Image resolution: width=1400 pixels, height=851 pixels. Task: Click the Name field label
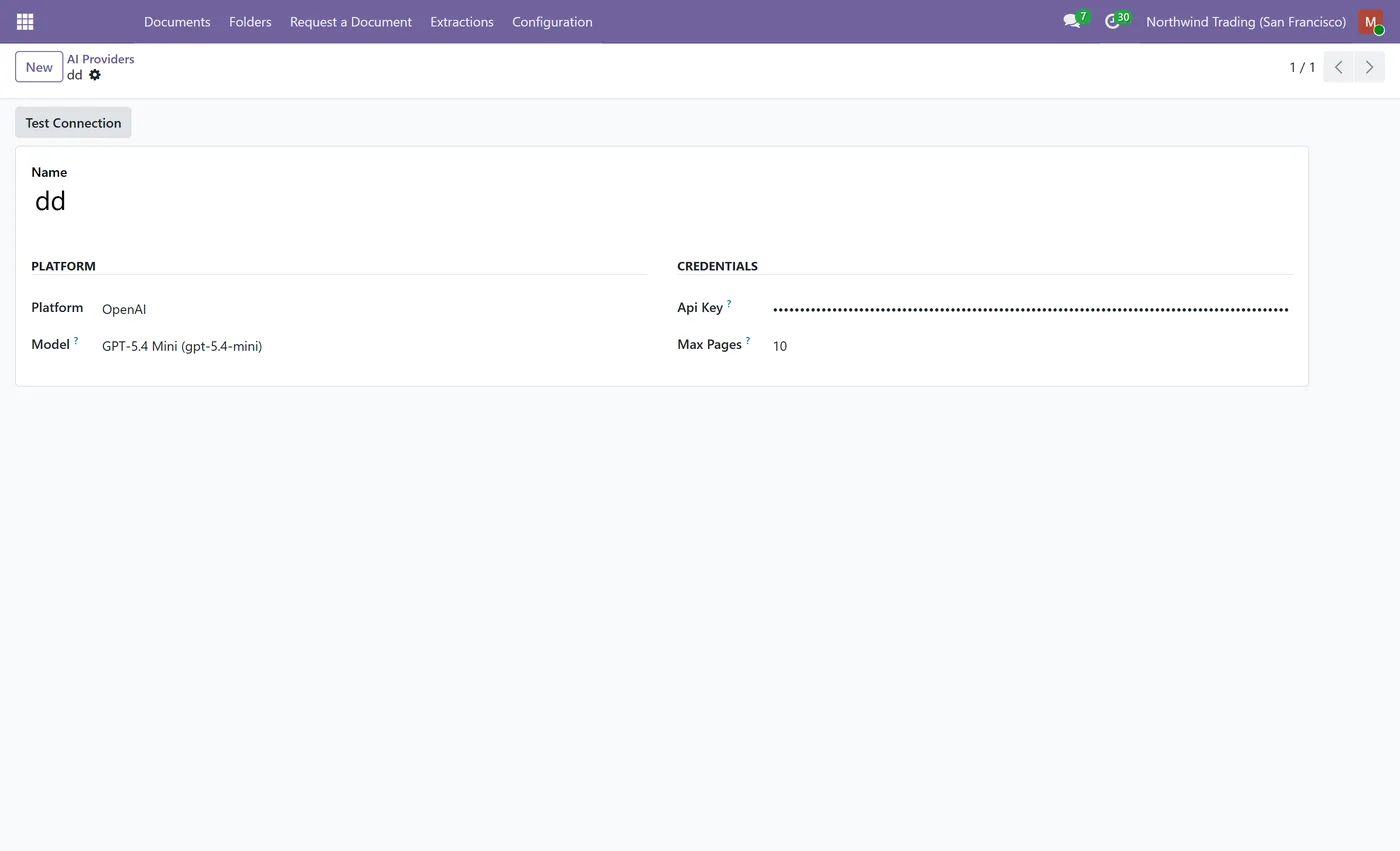(x=49, y=172)
